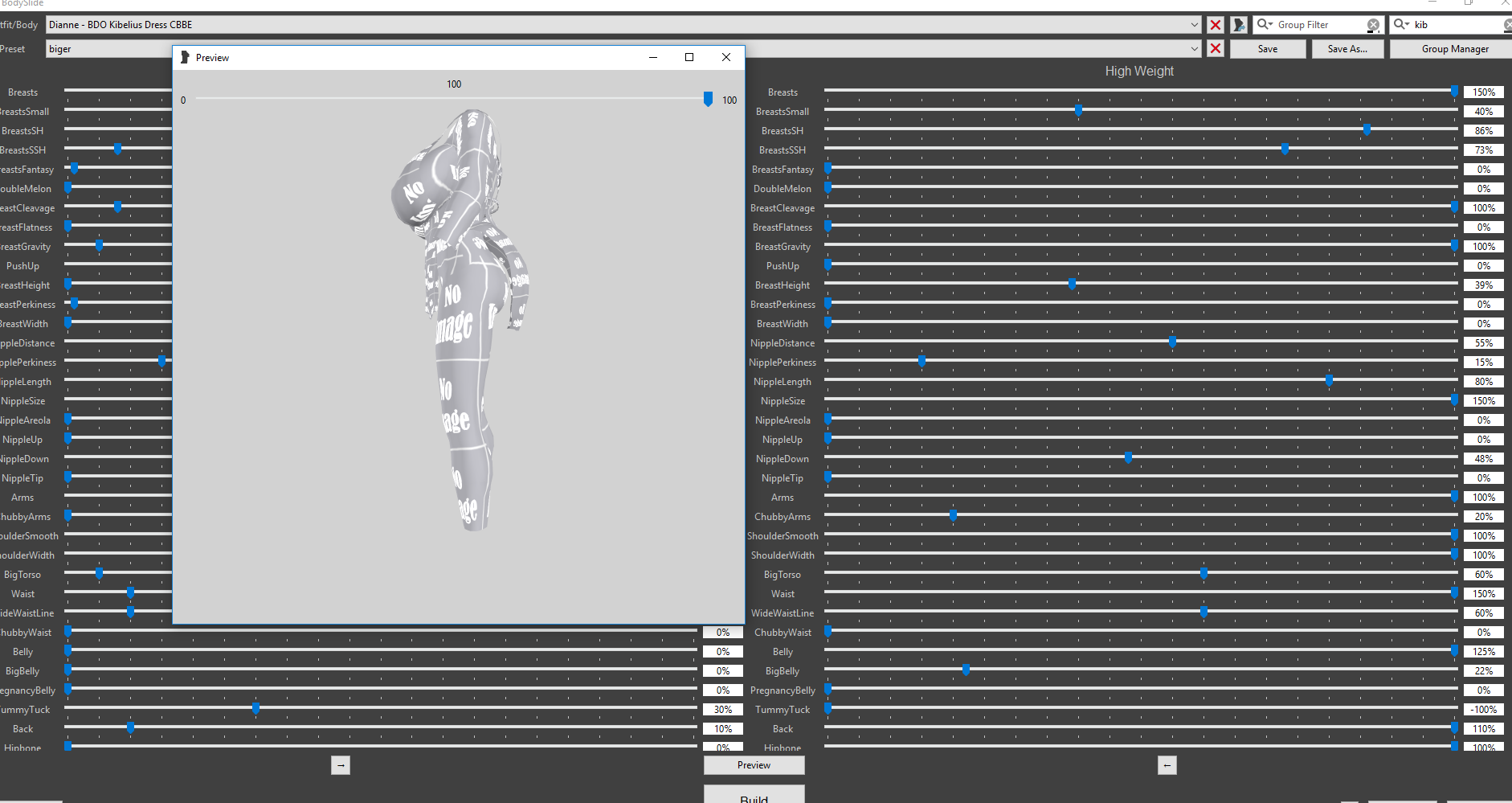Edit Low Weight TummyTuck value 30%
The width and height of the screenshot is (1512, 803).
[x=723, y=710]
